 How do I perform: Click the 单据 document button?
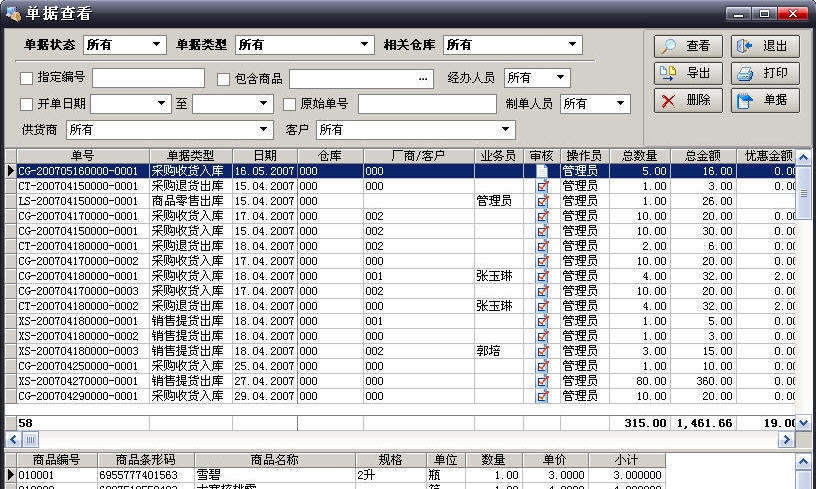[x=765, y=100]
